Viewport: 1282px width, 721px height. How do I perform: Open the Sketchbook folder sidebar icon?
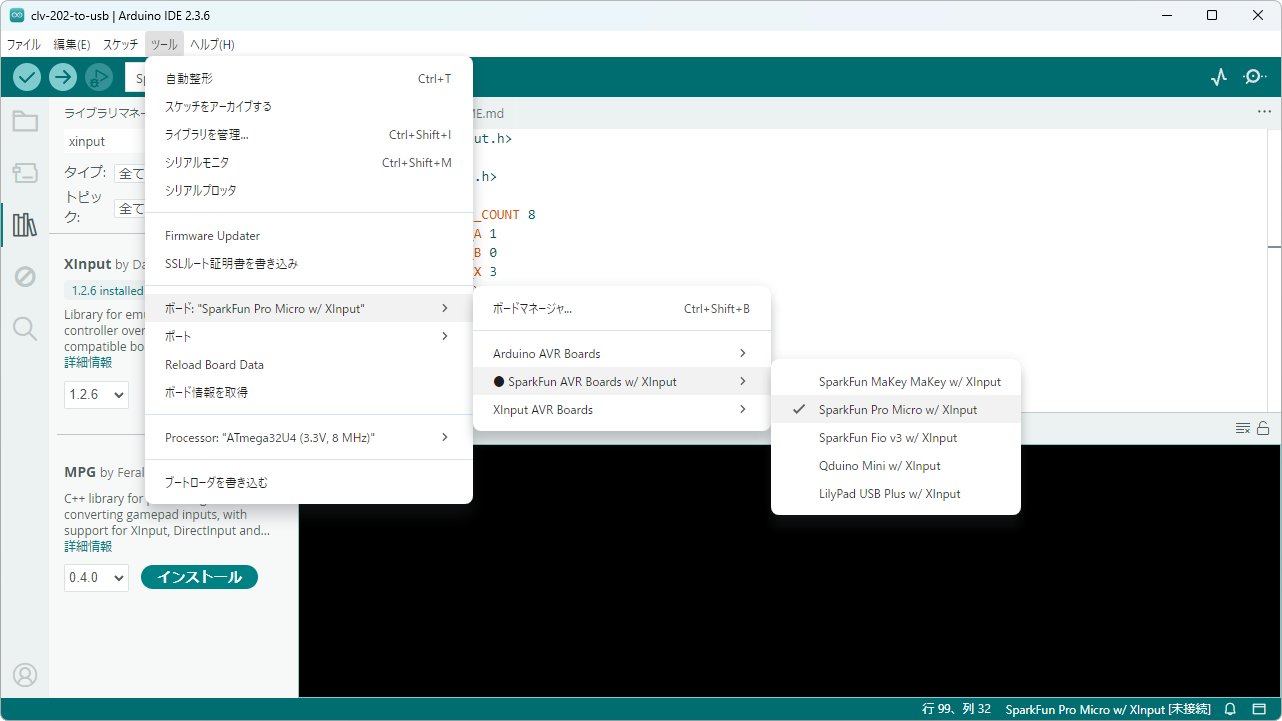point(25,122)
